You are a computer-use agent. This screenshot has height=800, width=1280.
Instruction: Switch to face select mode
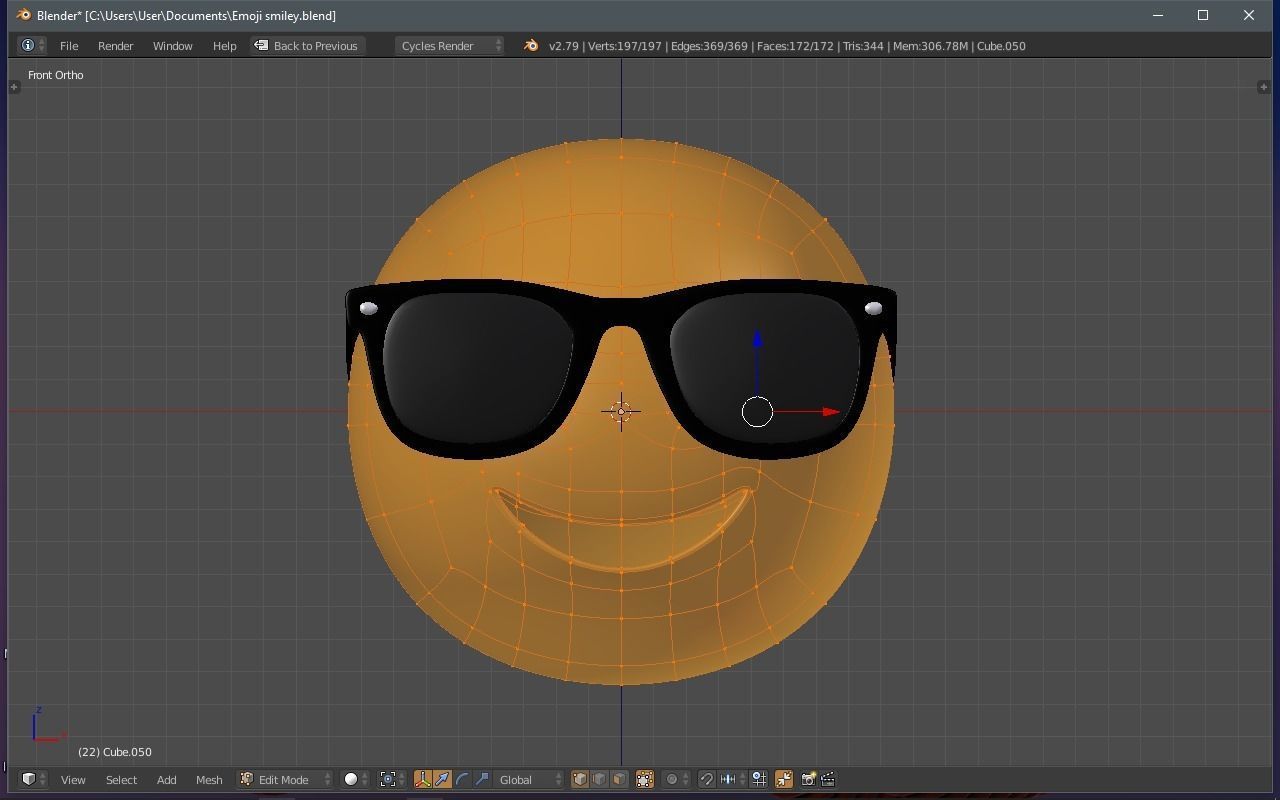[x=620, y=780]
